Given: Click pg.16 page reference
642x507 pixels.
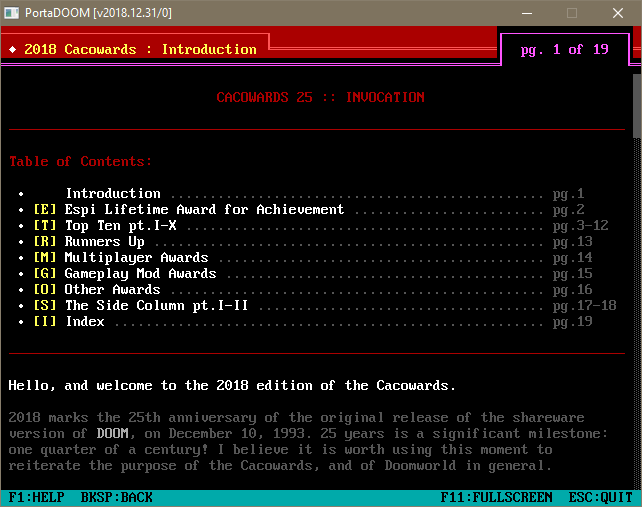Looking at the screenshot, I should pyautogui.click(x=572, y=290).
